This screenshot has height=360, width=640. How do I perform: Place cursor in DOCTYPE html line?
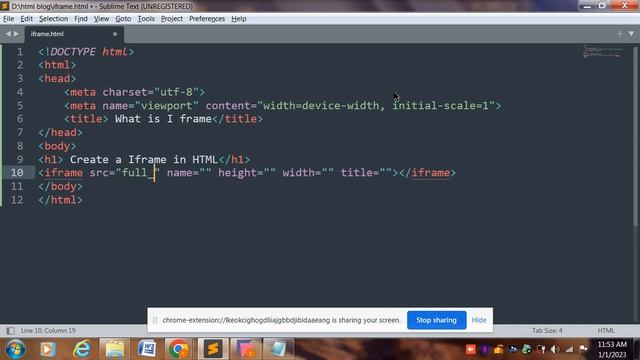point(86,52)
